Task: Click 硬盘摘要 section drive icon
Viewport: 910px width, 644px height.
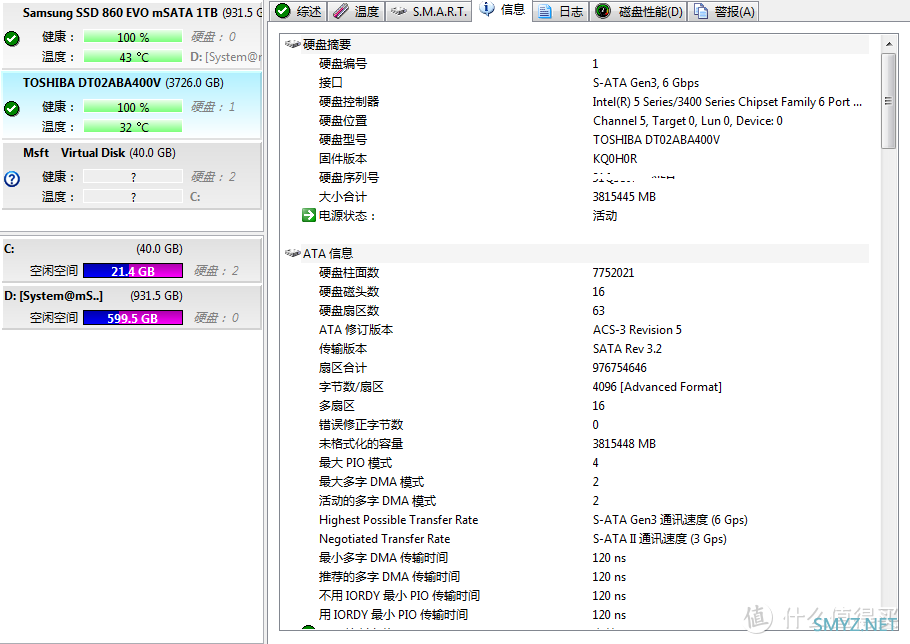Action: [292, 44]
